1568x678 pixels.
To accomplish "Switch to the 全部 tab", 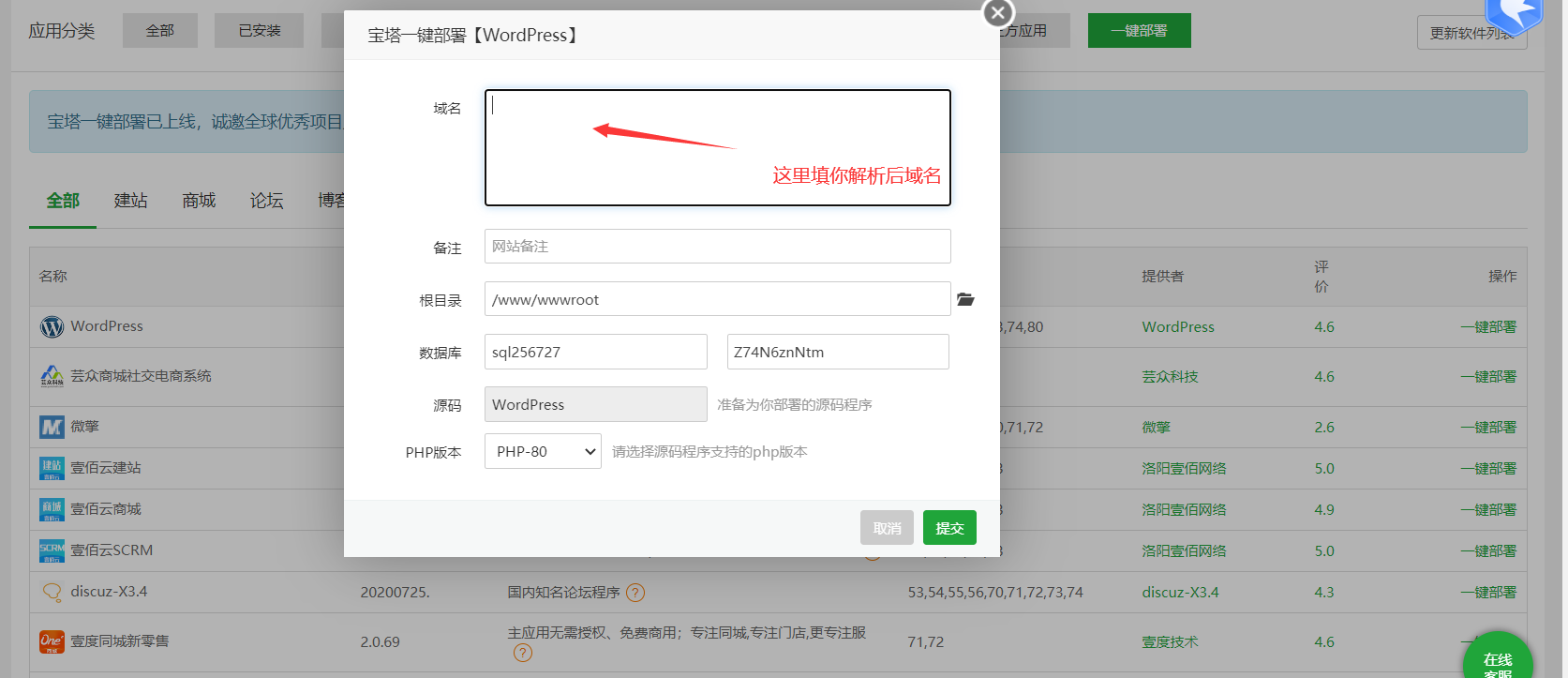I will (63, 201).
